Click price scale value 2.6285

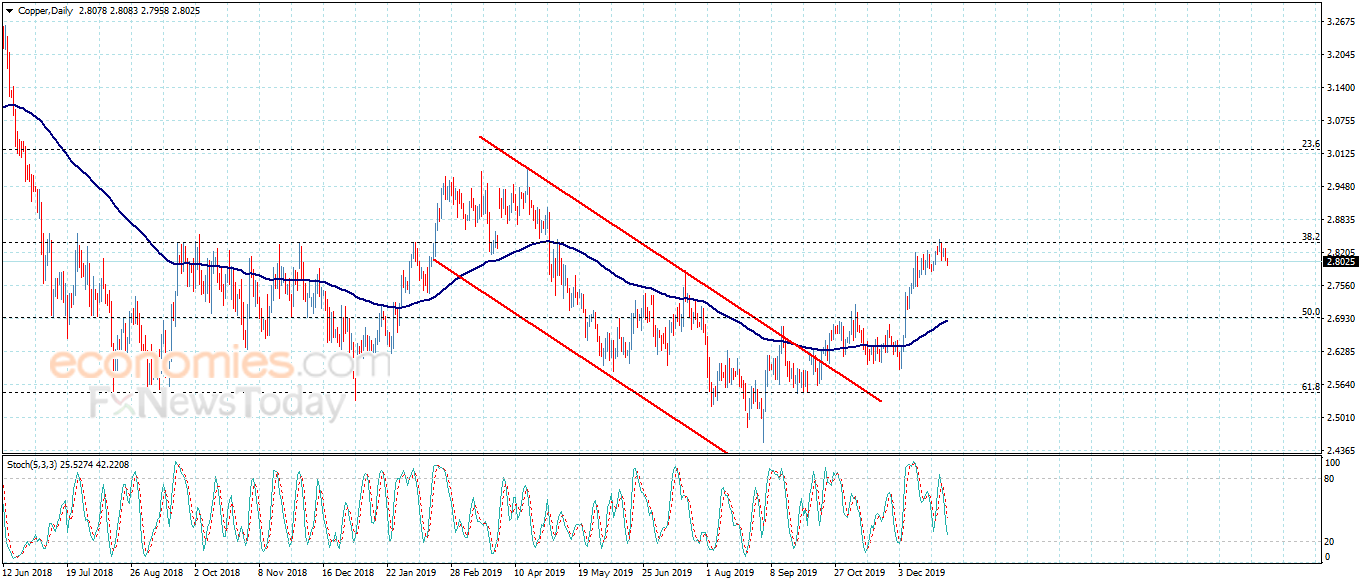coord(1340,352)
